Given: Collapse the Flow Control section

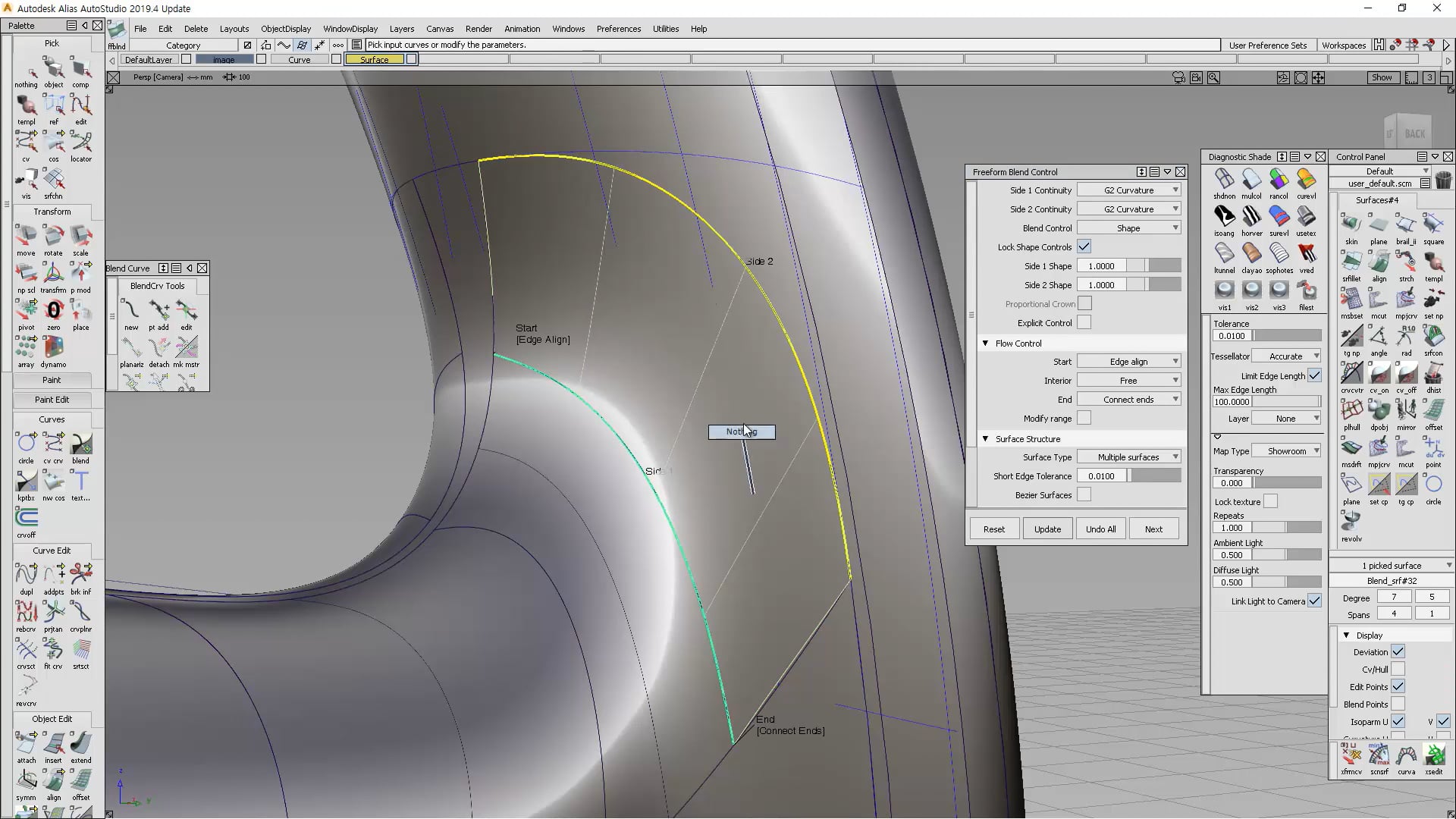Looking at the screenshot, I should click(x=985, y=343).
